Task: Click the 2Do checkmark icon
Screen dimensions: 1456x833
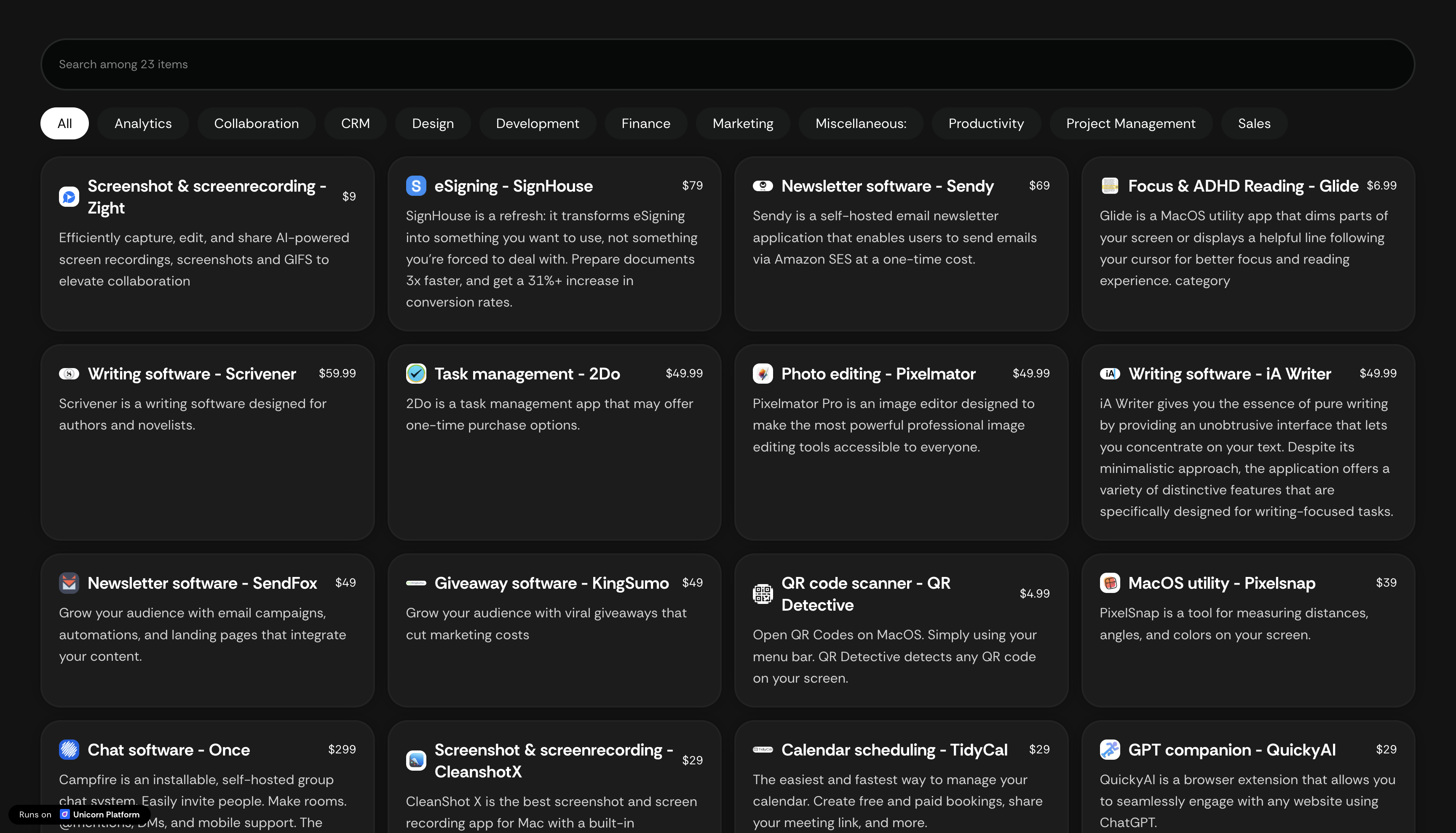Action: click(x=416, y=374)
